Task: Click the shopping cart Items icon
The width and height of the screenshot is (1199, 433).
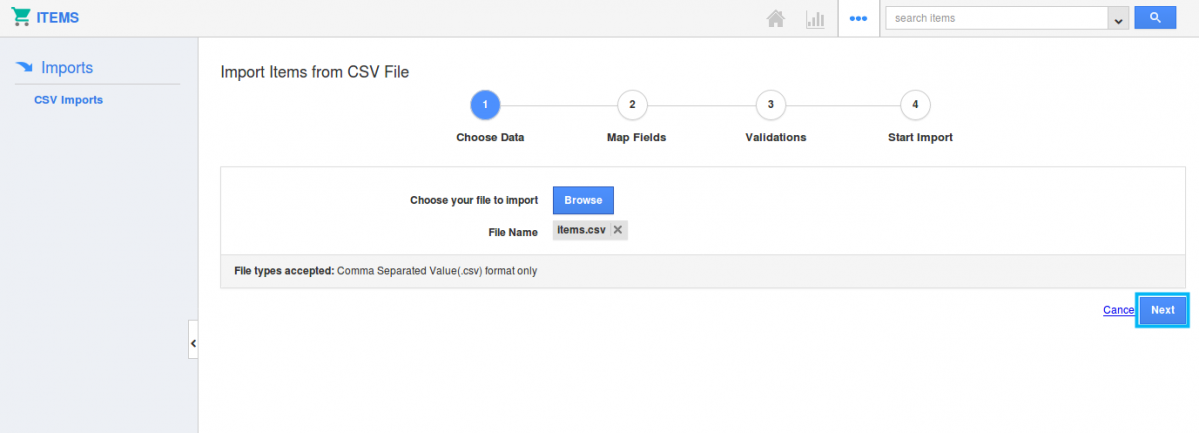Action: tap(20, 18)
